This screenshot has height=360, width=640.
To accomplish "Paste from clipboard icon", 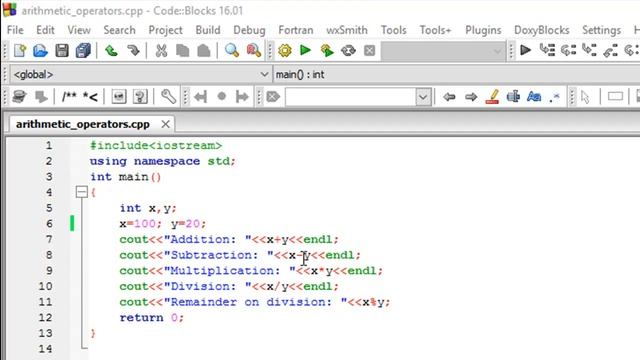I will click(204, 51).
